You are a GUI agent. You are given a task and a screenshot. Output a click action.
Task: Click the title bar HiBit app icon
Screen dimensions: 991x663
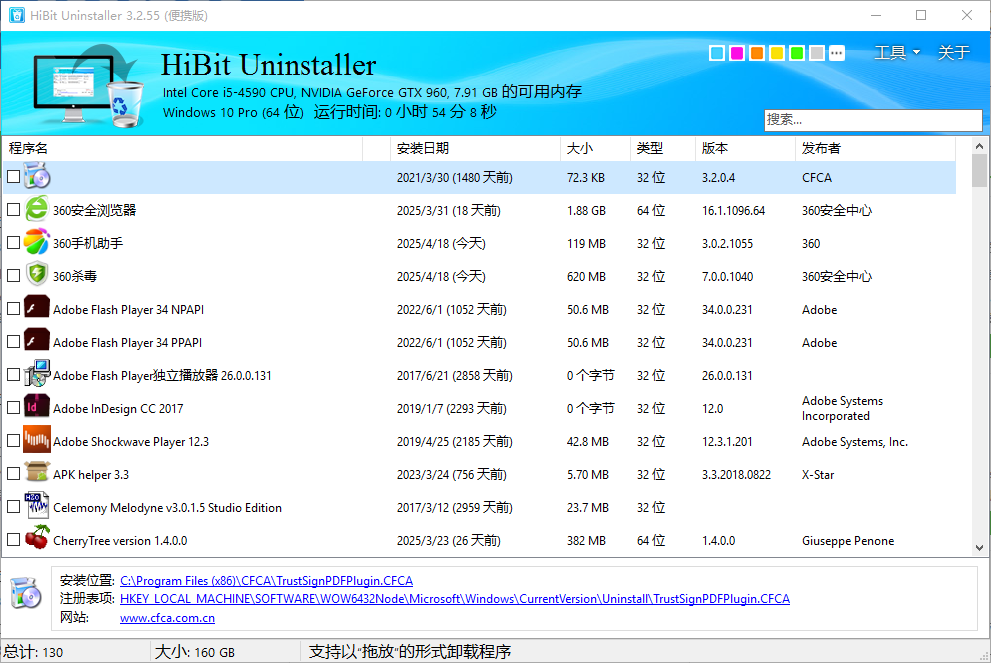[x=16, y=15]
